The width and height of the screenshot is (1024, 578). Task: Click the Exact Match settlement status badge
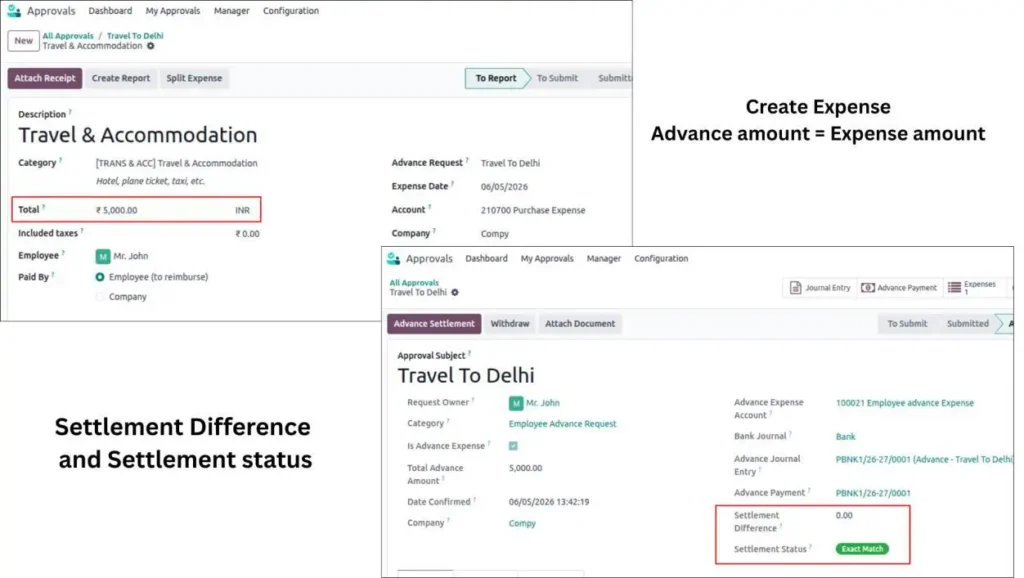click(862, 549)
